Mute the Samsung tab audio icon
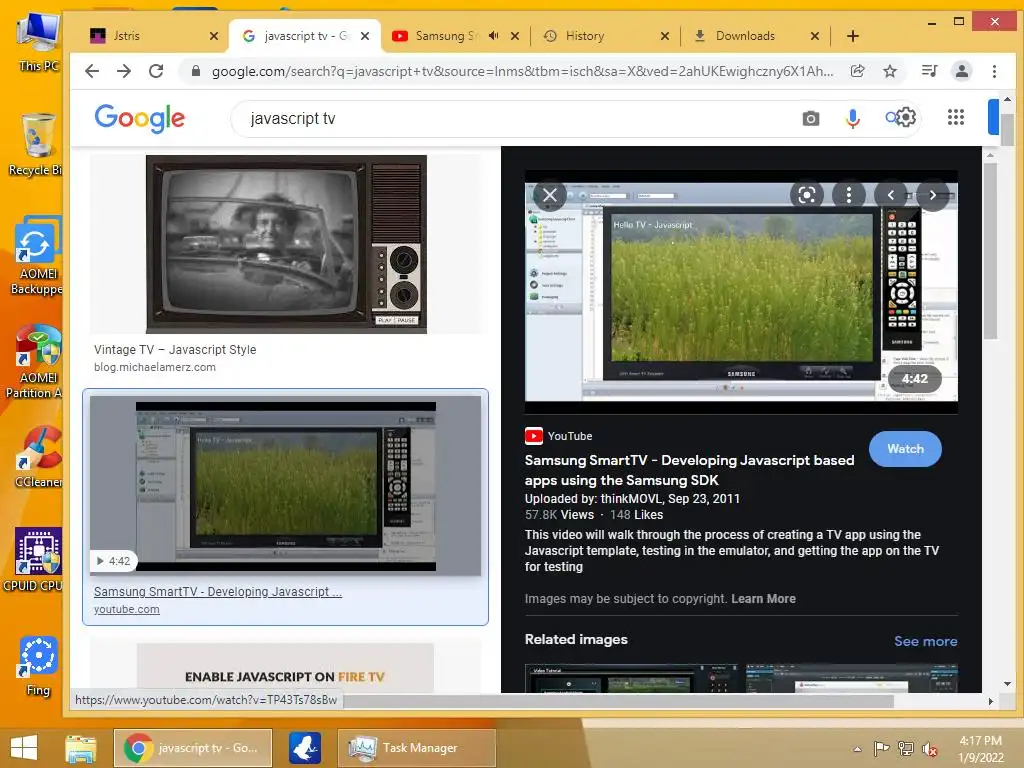 [494, 36]
